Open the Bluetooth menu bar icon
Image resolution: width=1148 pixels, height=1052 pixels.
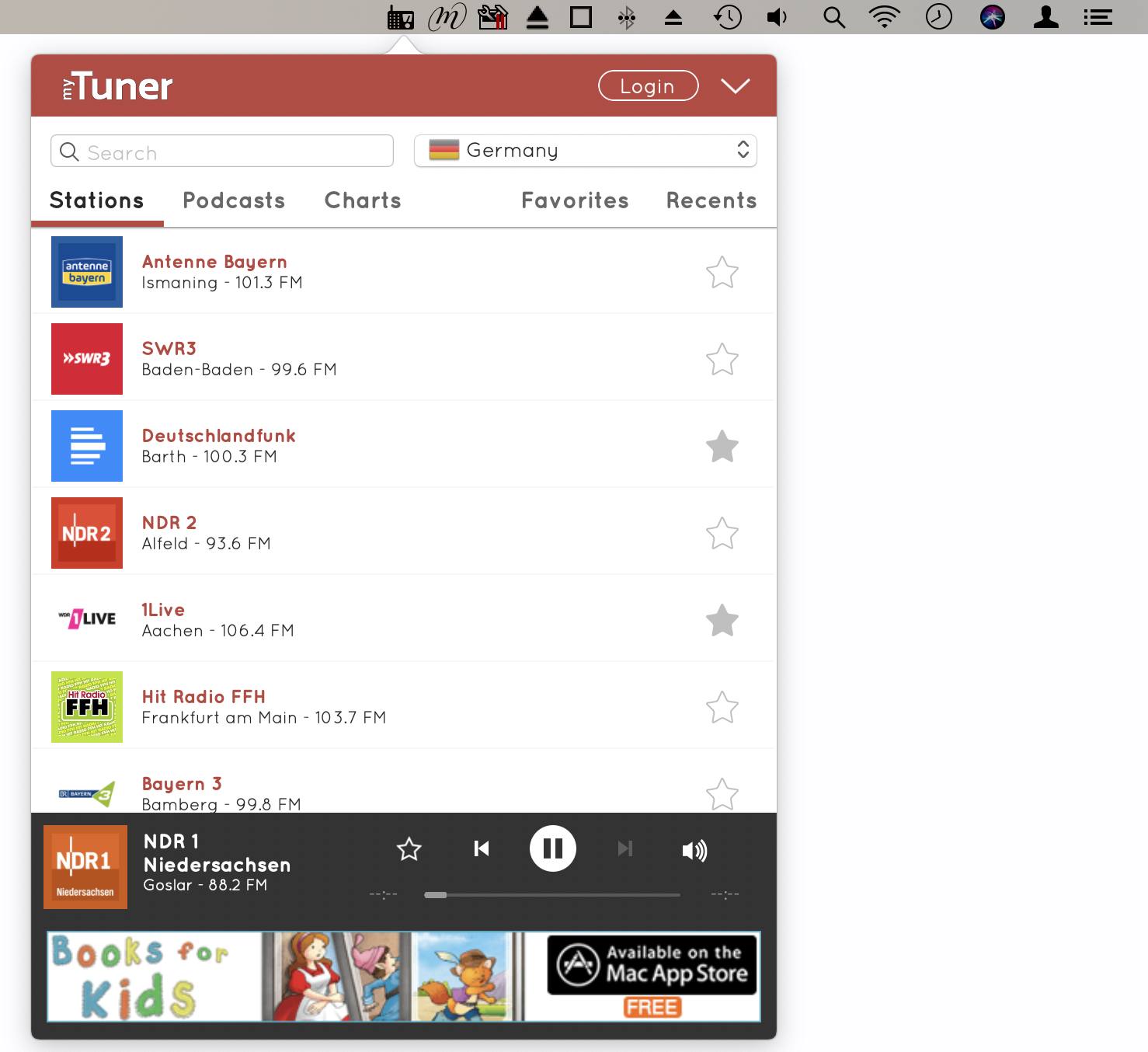click(627, 17)
